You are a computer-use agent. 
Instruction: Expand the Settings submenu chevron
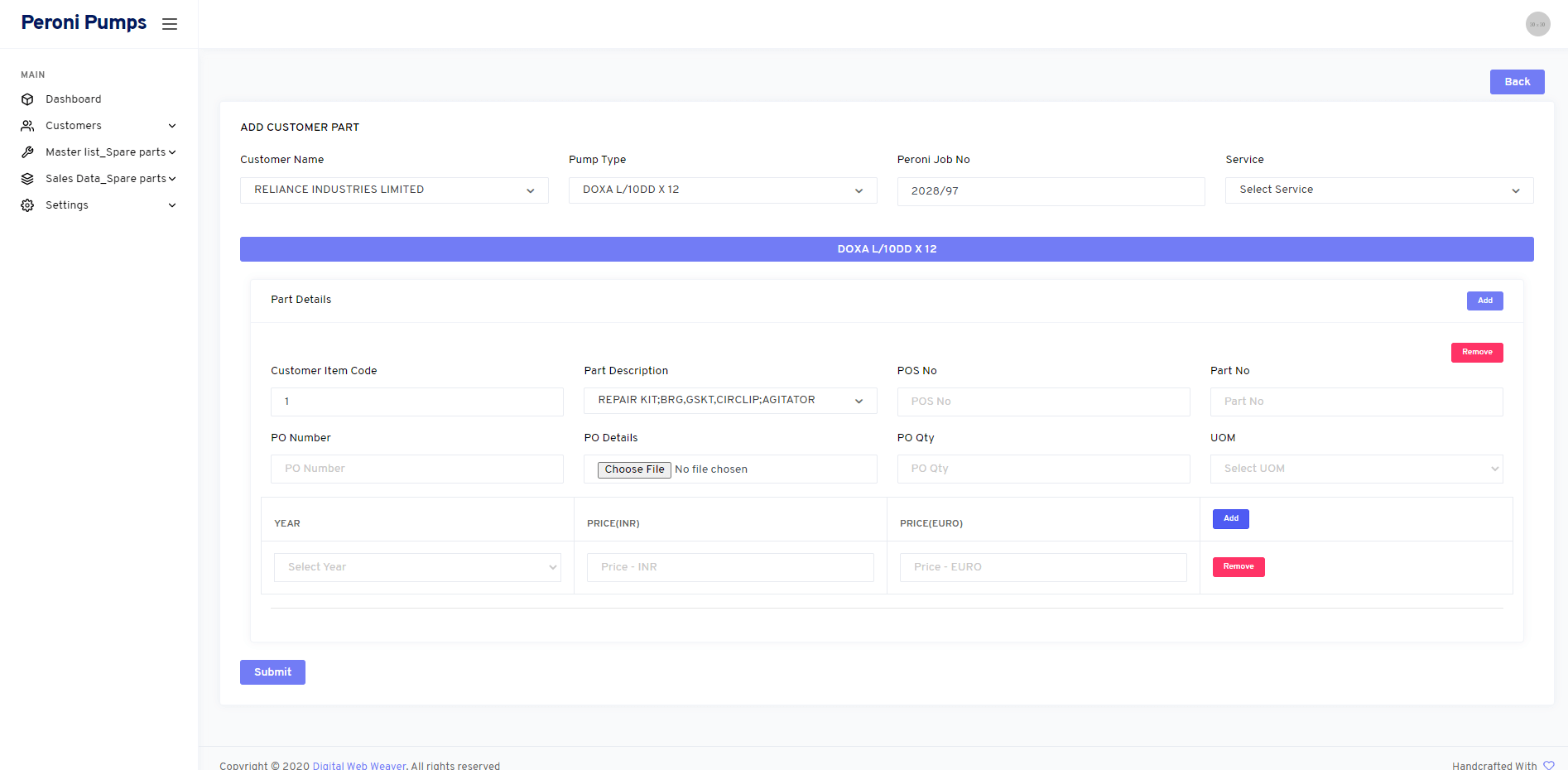172,205
